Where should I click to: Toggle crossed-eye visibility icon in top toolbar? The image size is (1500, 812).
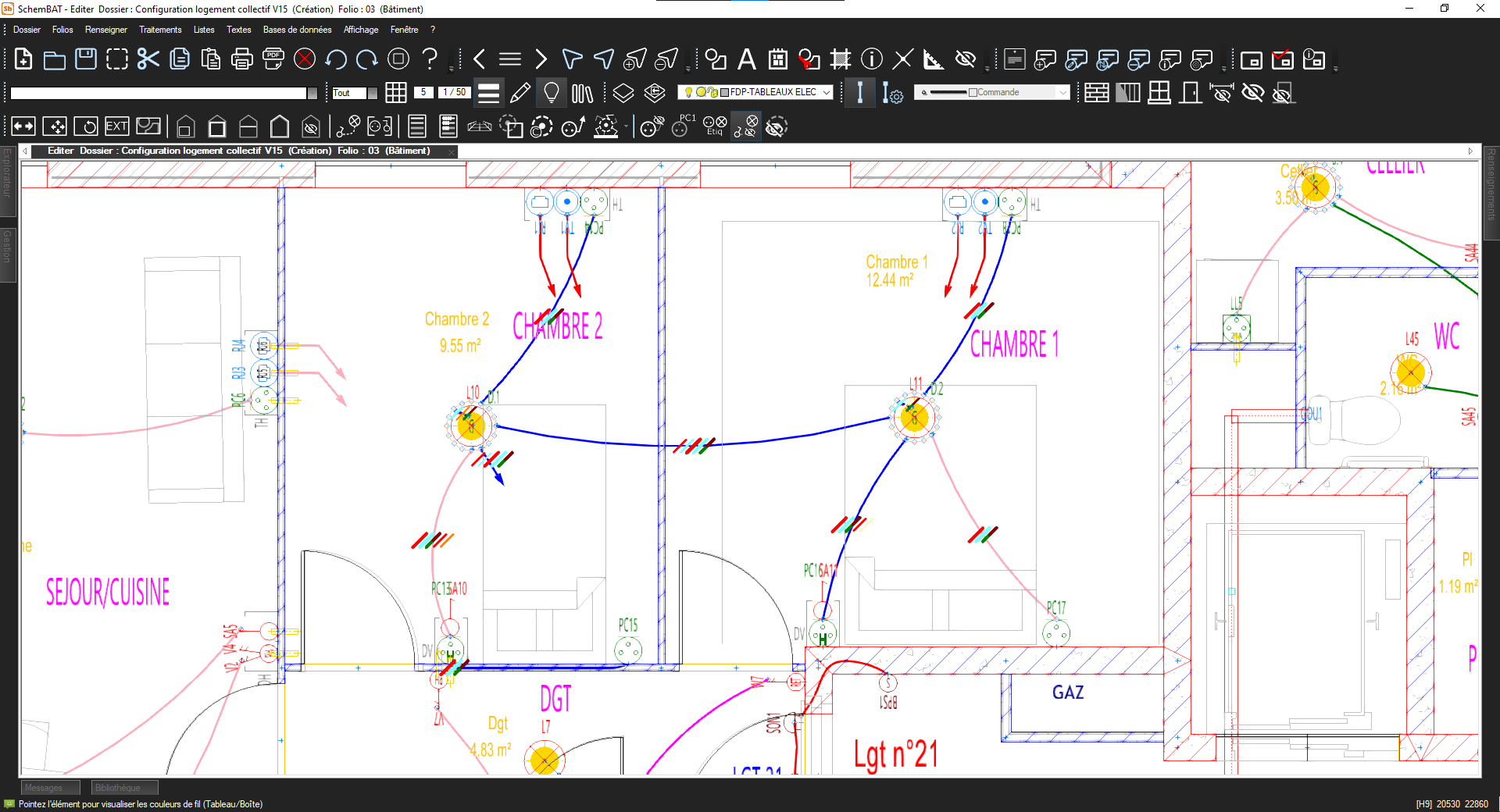[966, 59]
